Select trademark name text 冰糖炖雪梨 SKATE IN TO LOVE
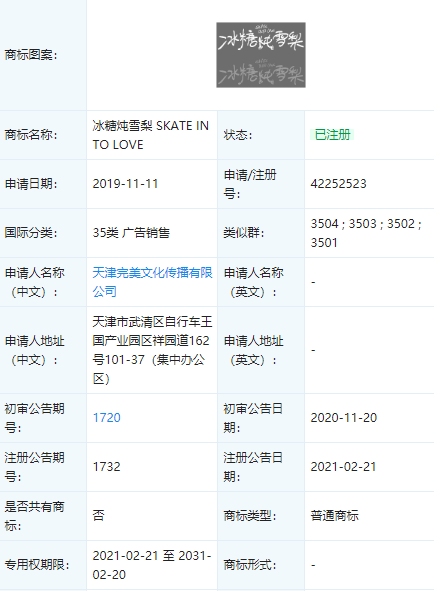Image resolution: width=434 pixels, height=591 pixels. pyautogui.click(x=151, y=135)
